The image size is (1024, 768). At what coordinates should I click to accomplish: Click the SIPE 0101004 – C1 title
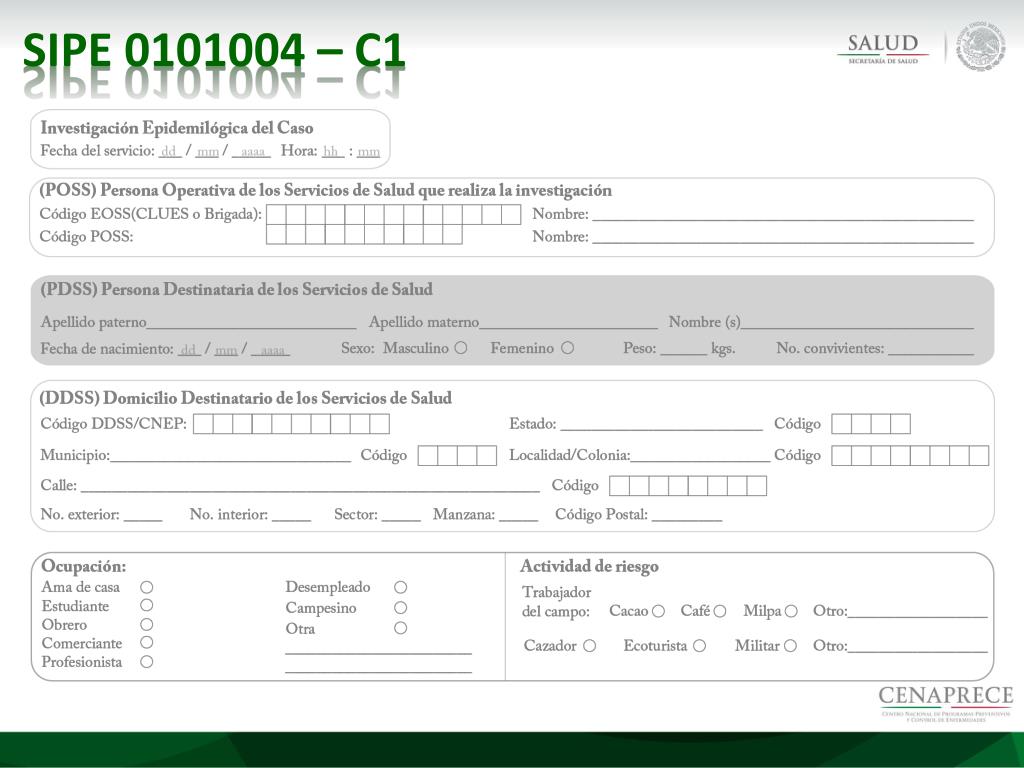(214, 51)
